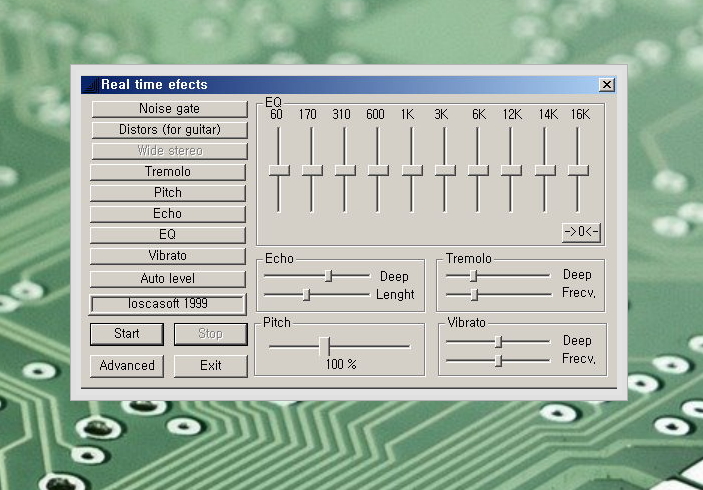This screenshot has width=703, height=490.
Task: Click the Exit button
Action: [210, 366]
